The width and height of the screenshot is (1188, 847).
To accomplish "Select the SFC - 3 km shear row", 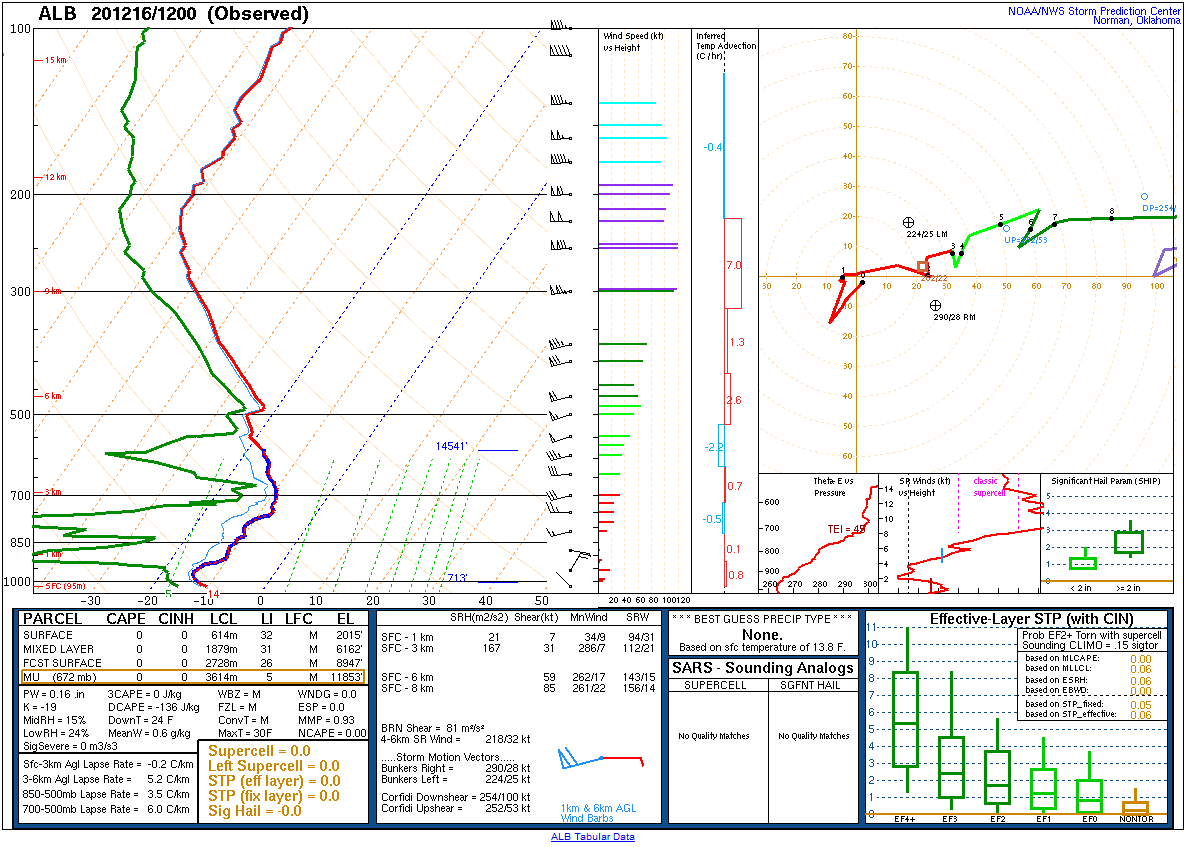I will tap(518, 648).
